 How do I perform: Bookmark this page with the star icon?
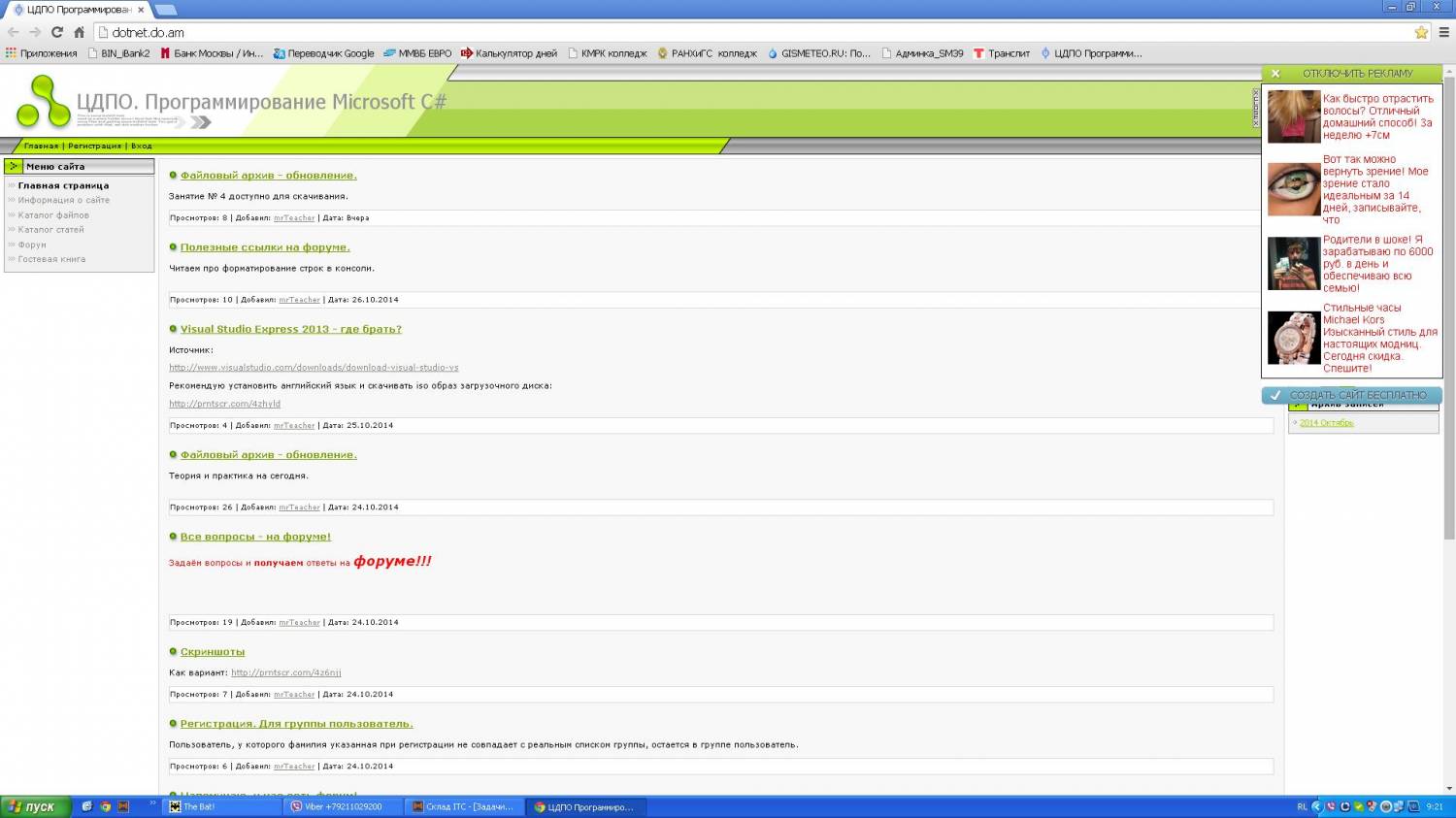point(1421,32)
